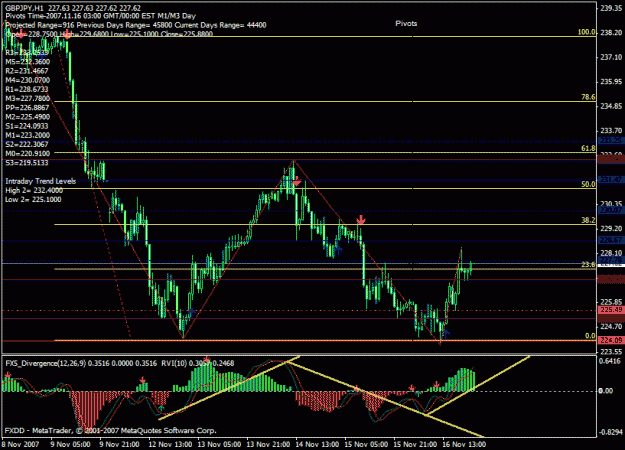
Task: Click the Pivots Time 2007.11.16 header line
Action: (x=100, y=16)
